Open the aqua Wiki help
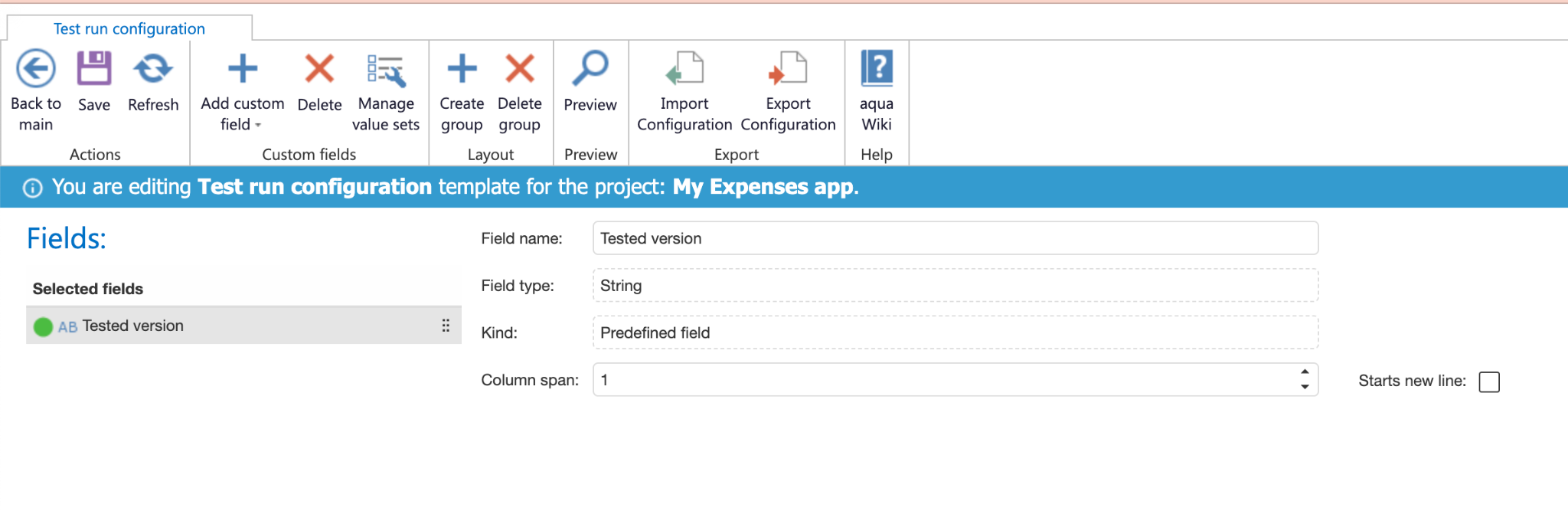 coord(877,69)
